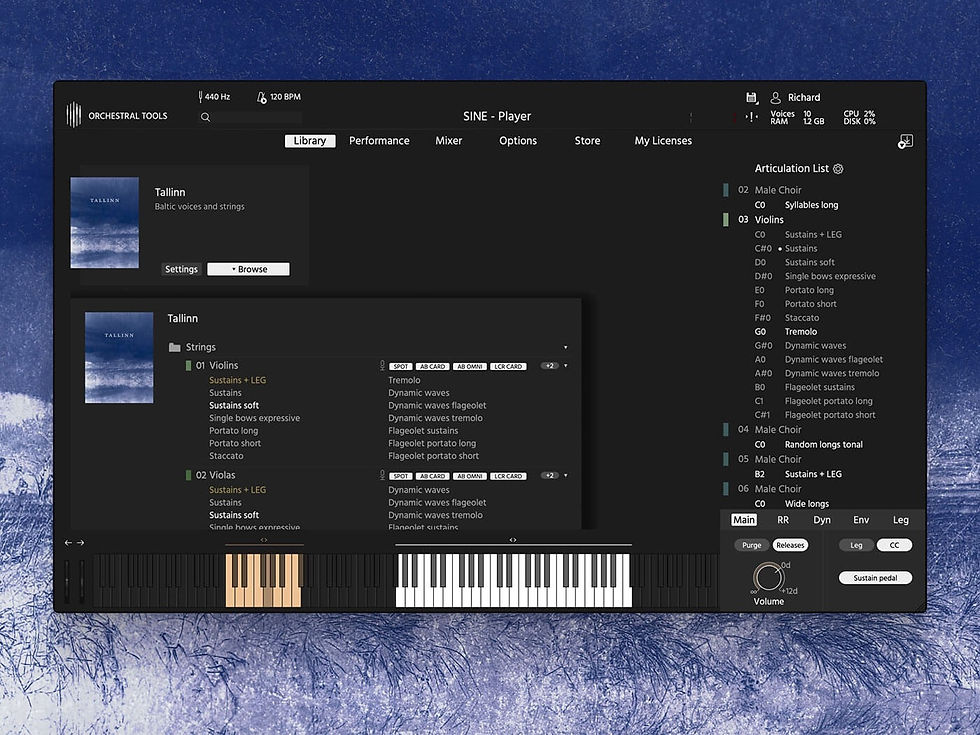This screenshot has height=735, width=980.
Task: Open the Mixer tab
Action: [449, 141]
